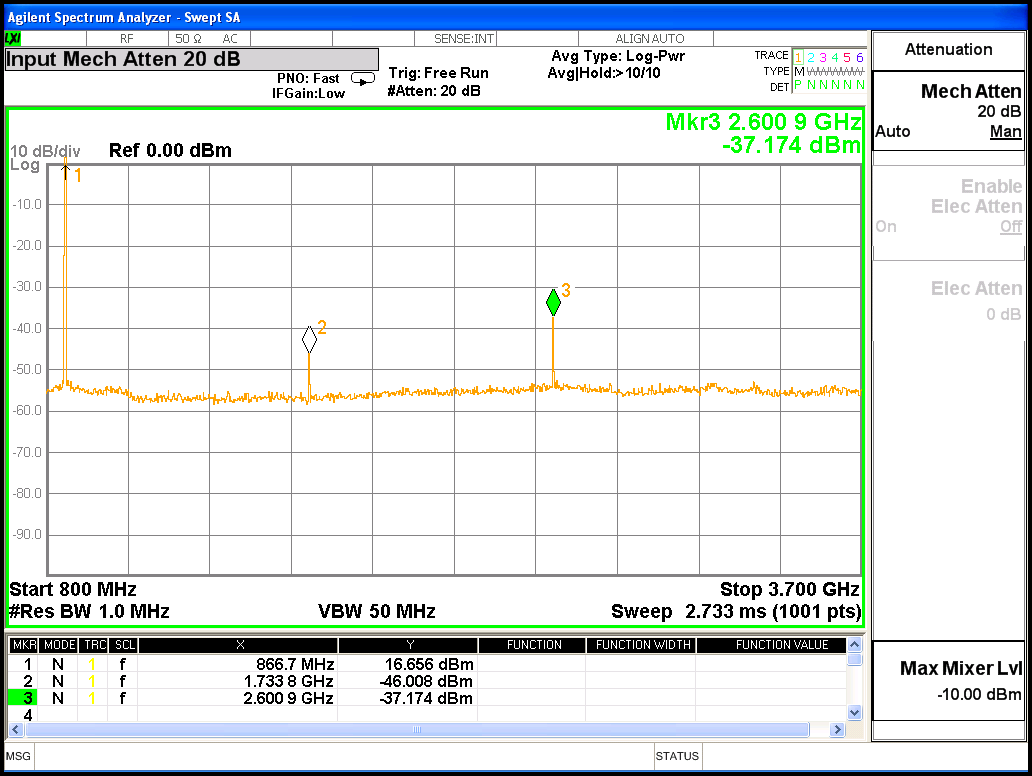The width and height of the screenshot is (1032, 776).
Task: Select Enable Elec Atten softkey
Action: coord(948,205)
